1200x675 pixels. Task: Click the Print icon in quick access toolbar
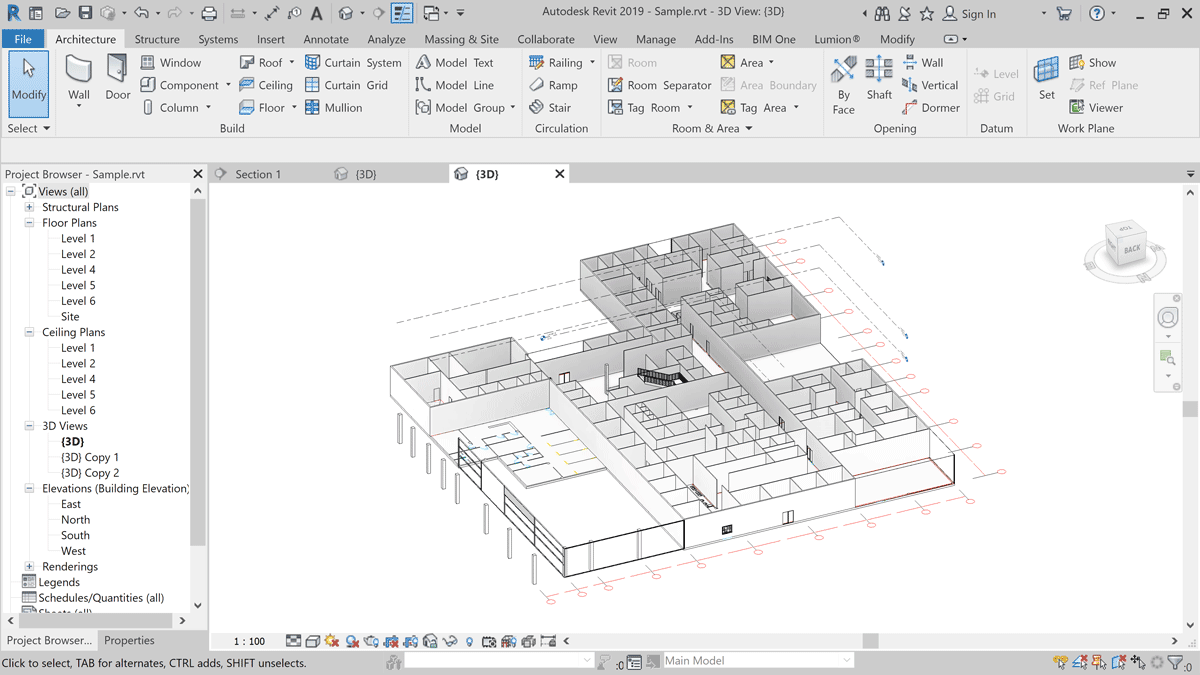pos(209,14)
